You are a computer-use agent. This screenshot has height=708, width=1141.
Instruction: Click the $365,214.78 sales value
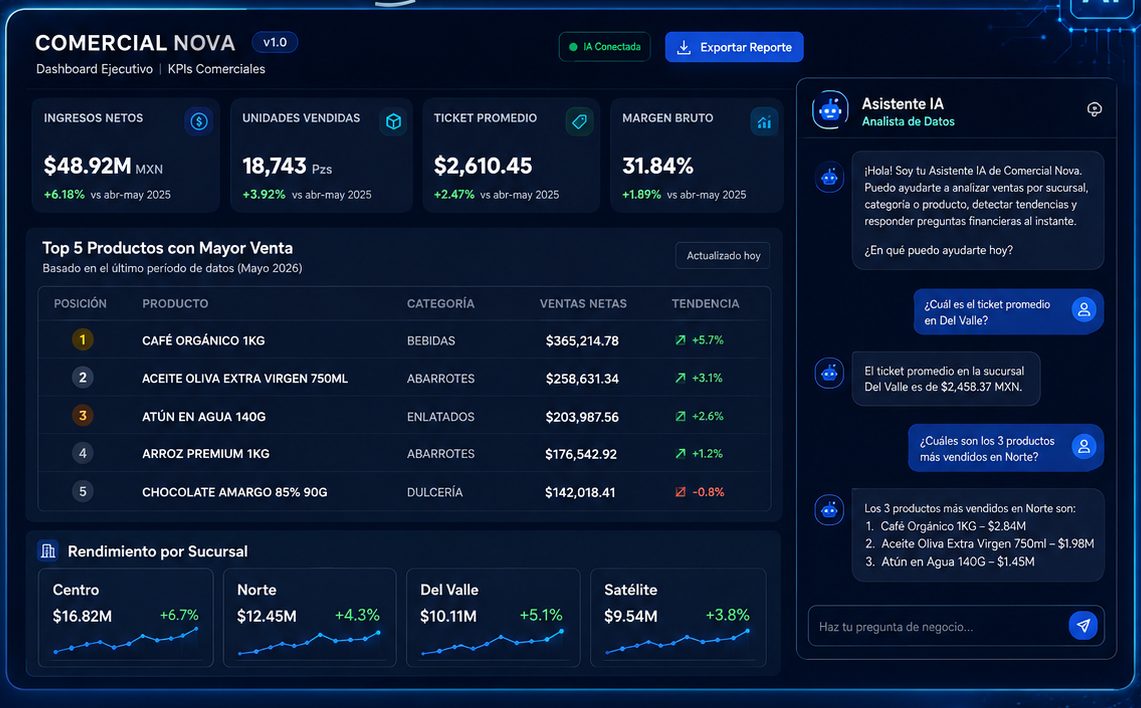tap(582, 341)
